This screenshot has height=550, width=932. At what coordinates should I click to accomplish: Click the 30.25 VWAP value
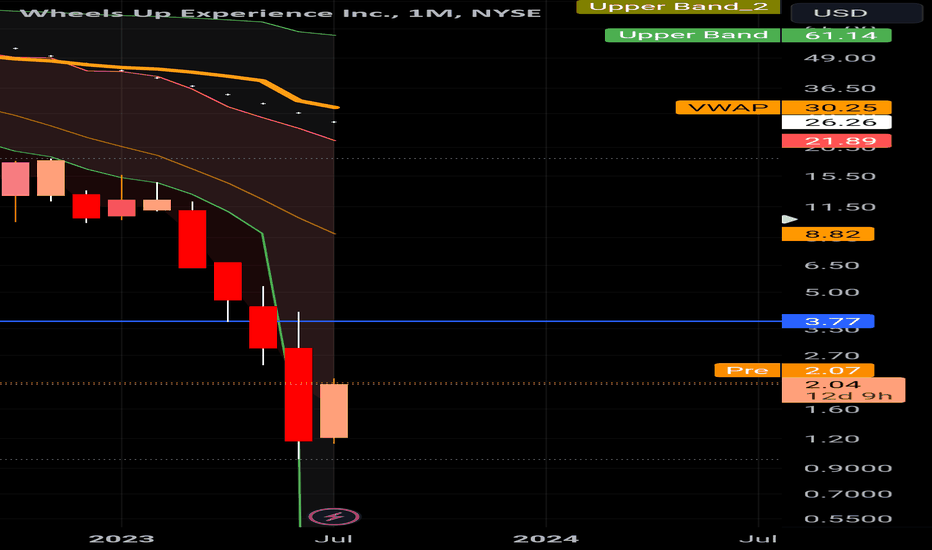point(837,108)
